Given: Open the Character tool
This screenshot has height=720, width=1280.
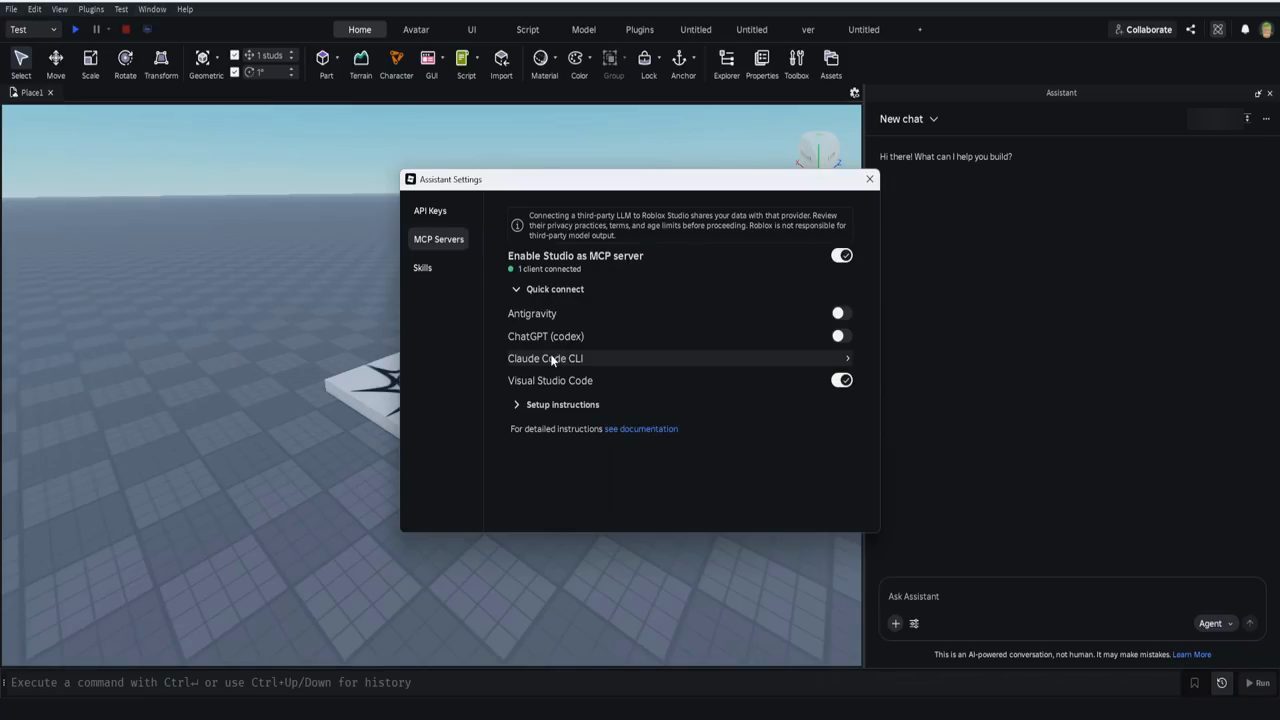Looking at the screenshot, I should click(396, 64).
